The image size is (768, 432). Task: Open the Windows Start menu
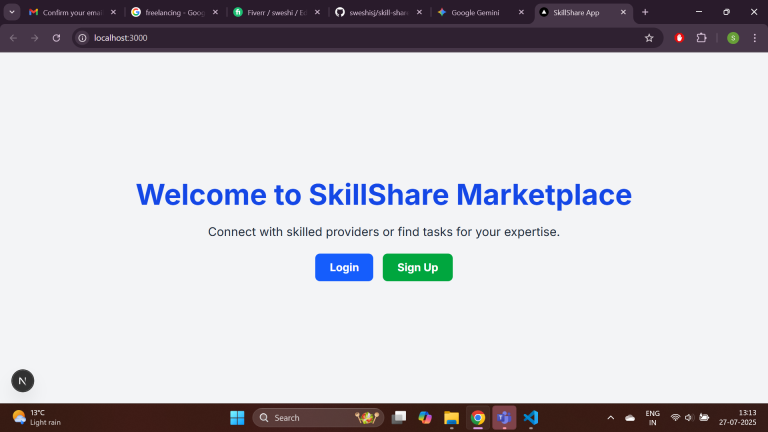tap(237, 417)
